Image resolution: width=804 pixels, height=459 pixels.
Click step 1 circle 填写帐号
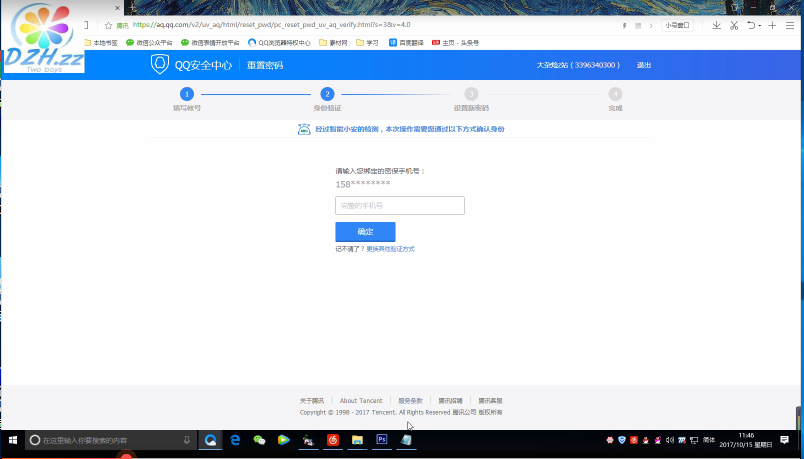pos(187,94)
